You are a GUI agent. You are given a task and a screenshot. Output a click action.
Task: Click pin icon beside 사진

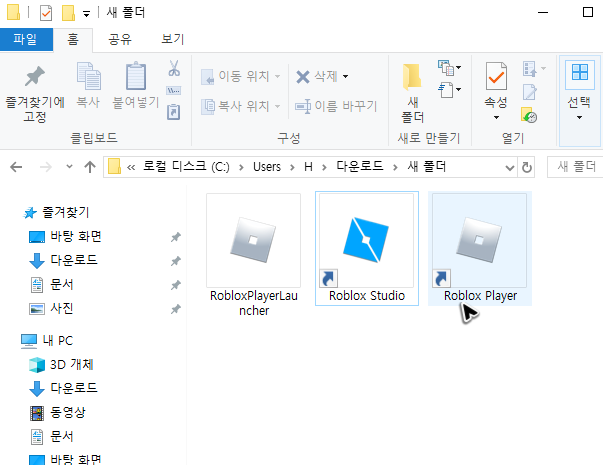pyautogui.click(x=175, y=309)
